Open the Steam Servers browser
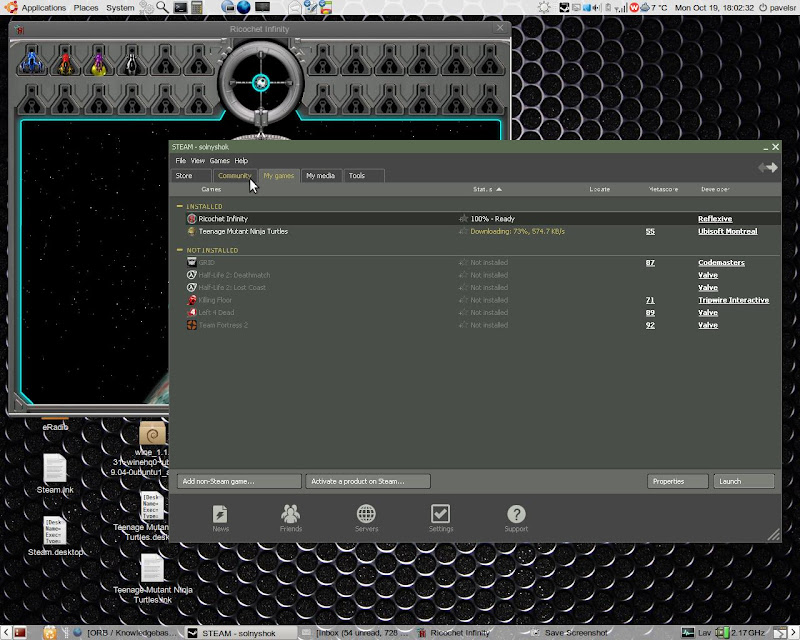This screenshot has height=640, width=800. click(366, 518)
